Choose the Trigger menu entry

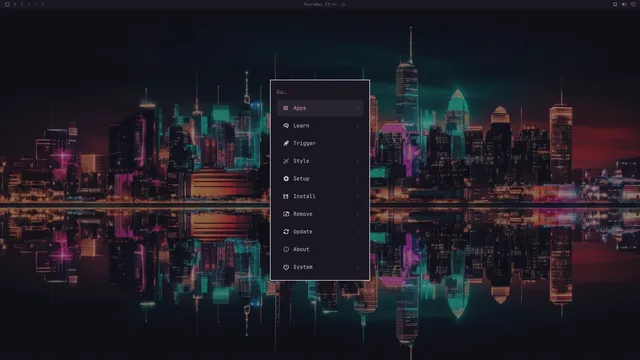(320, 143)
